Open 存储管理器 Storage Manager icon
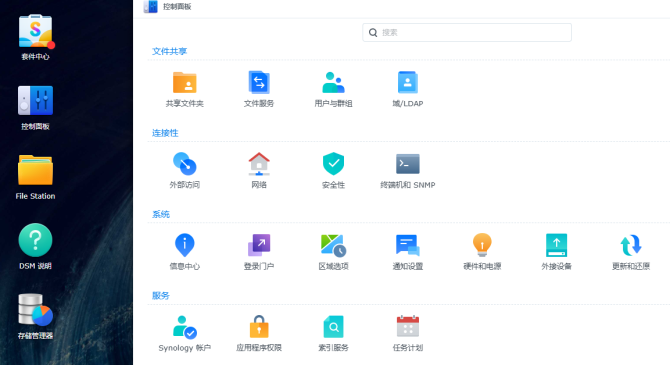The image size is (670, 365). pyautogui.click(x=35, y=309)
